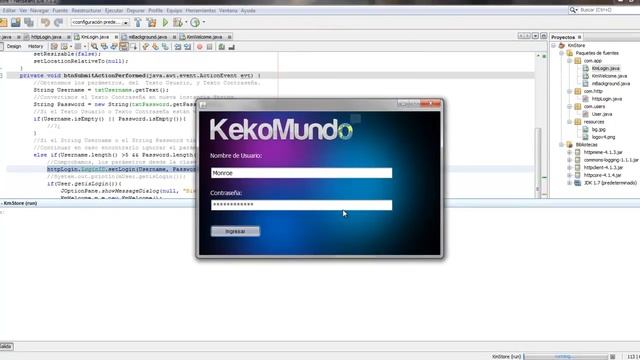Image resolution: width=640 pixels, height=360 pixels.
Task: Switch editor to Design view
Action: tap(14, 47)
